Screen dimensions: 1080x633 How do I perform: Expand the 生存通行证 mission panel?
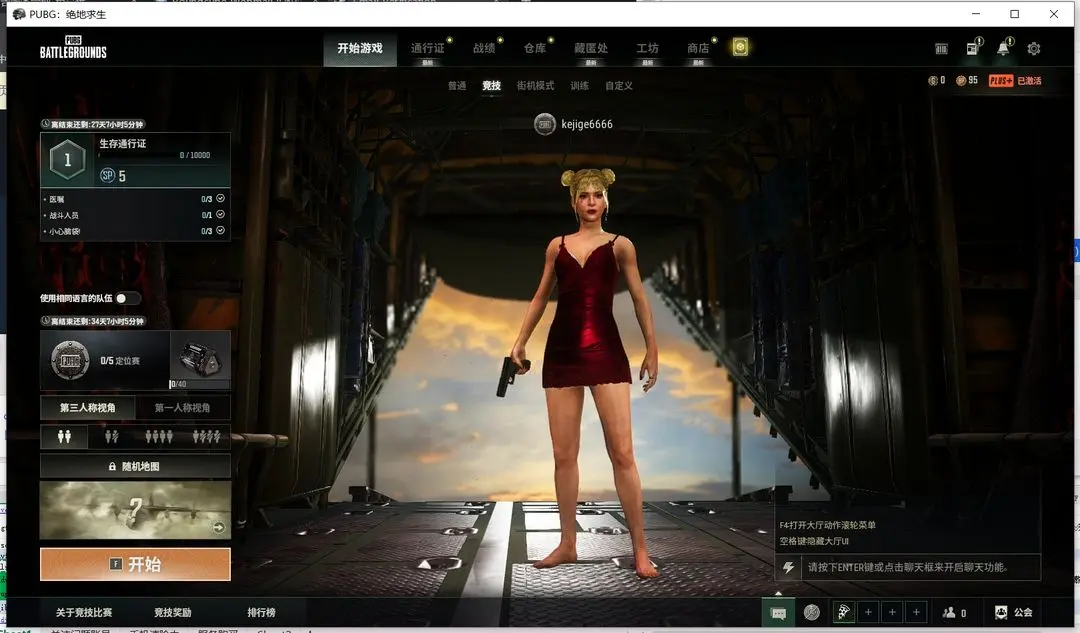coord(135,160)
